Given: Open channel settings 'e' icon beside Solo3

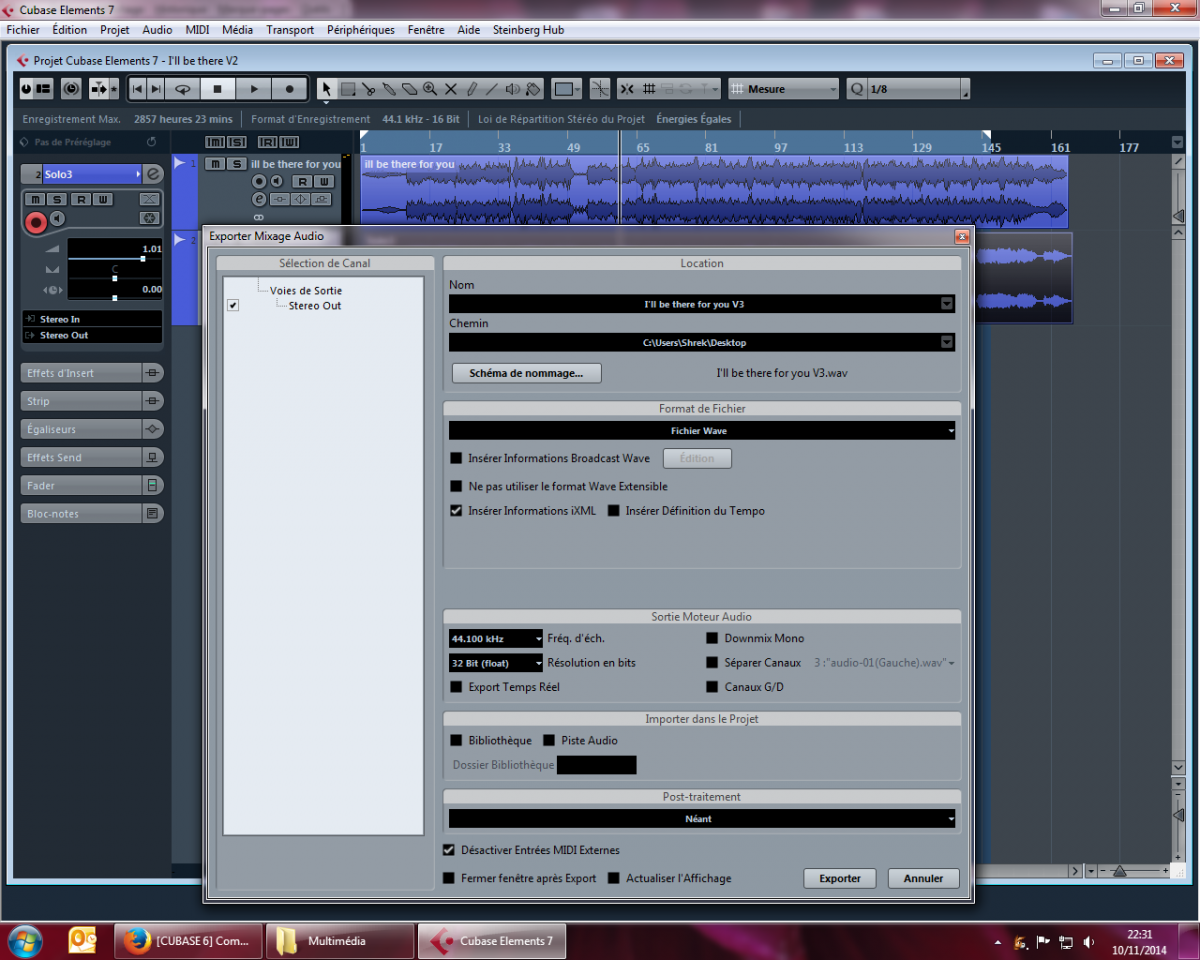Looking at the screenshot, I should 153,174.
